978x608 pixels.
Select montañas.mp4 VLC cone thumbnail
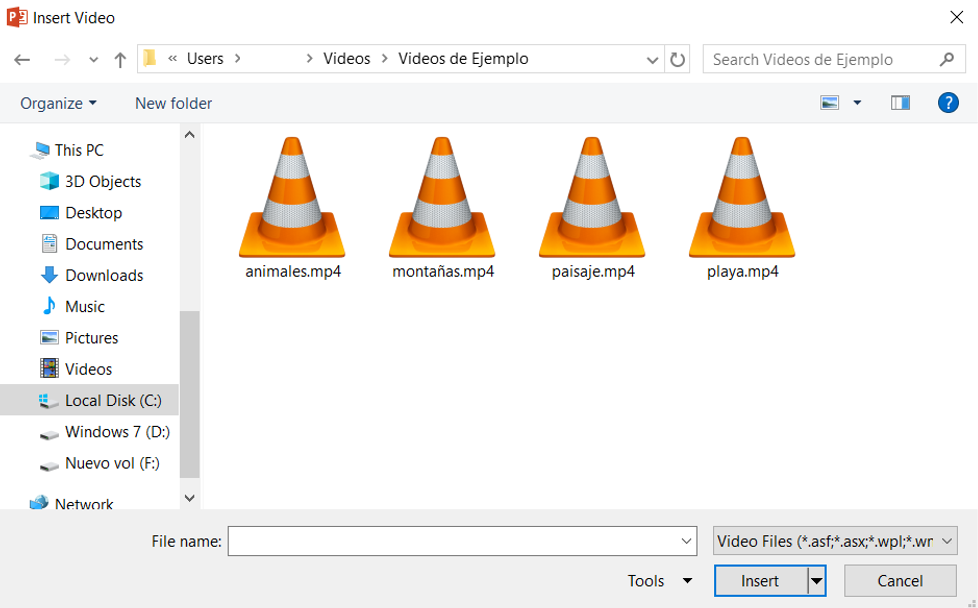click(x=442, y=197)
